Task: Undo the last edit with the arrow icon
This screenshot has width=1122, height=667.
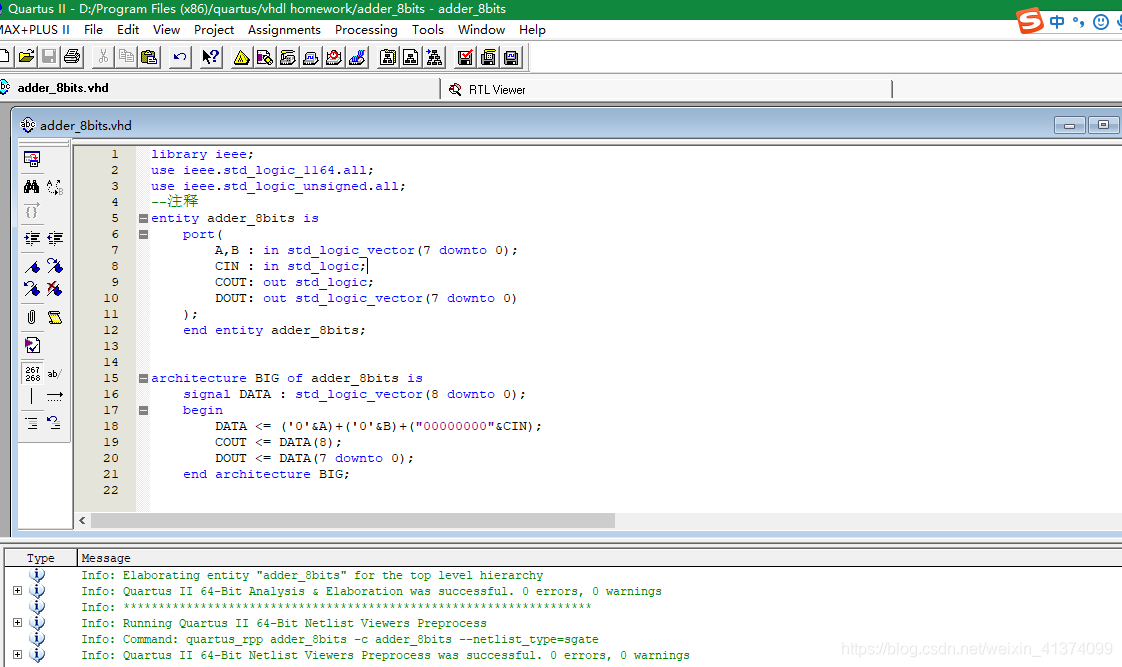Action: click(x=180, y=57)
